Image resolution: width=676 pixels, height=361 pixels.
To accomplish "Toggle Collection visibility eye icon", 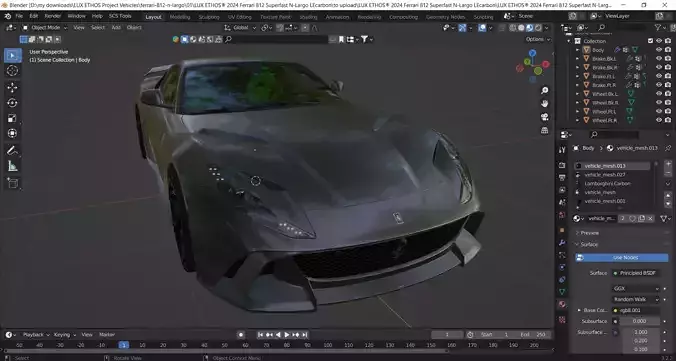I will (659, 41).
